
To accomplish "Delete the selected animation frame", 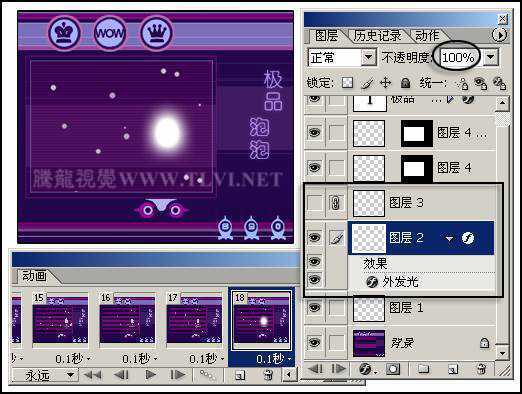I will (x=268, y=375).
